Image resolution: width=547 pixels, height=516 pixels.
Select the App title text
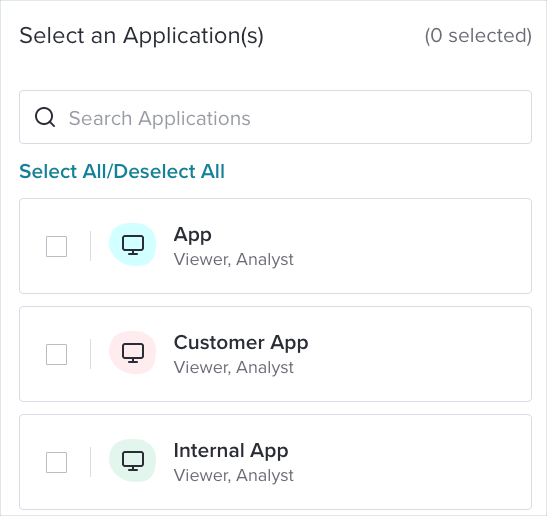pos(193,235)
